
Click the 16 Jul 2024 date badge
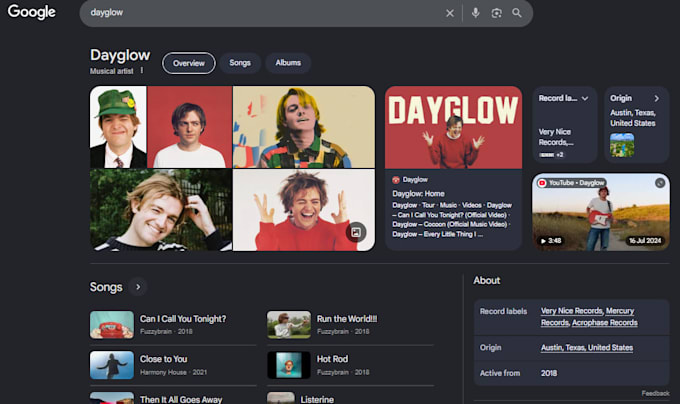[645, 241]
